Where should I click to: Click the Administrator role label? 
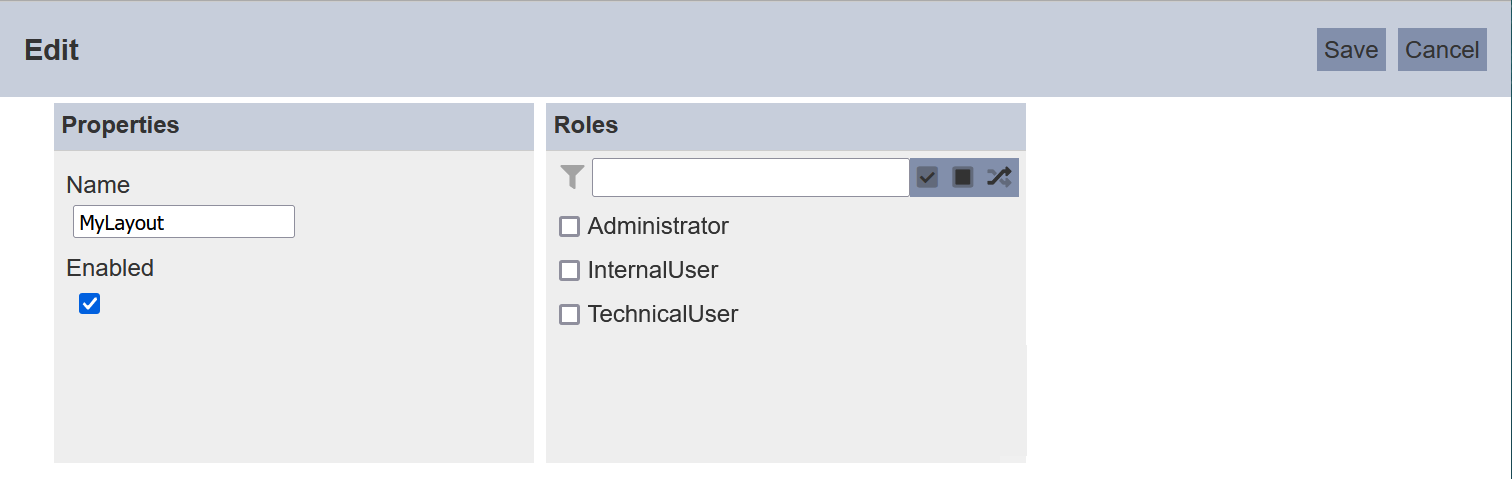point(658,227)
